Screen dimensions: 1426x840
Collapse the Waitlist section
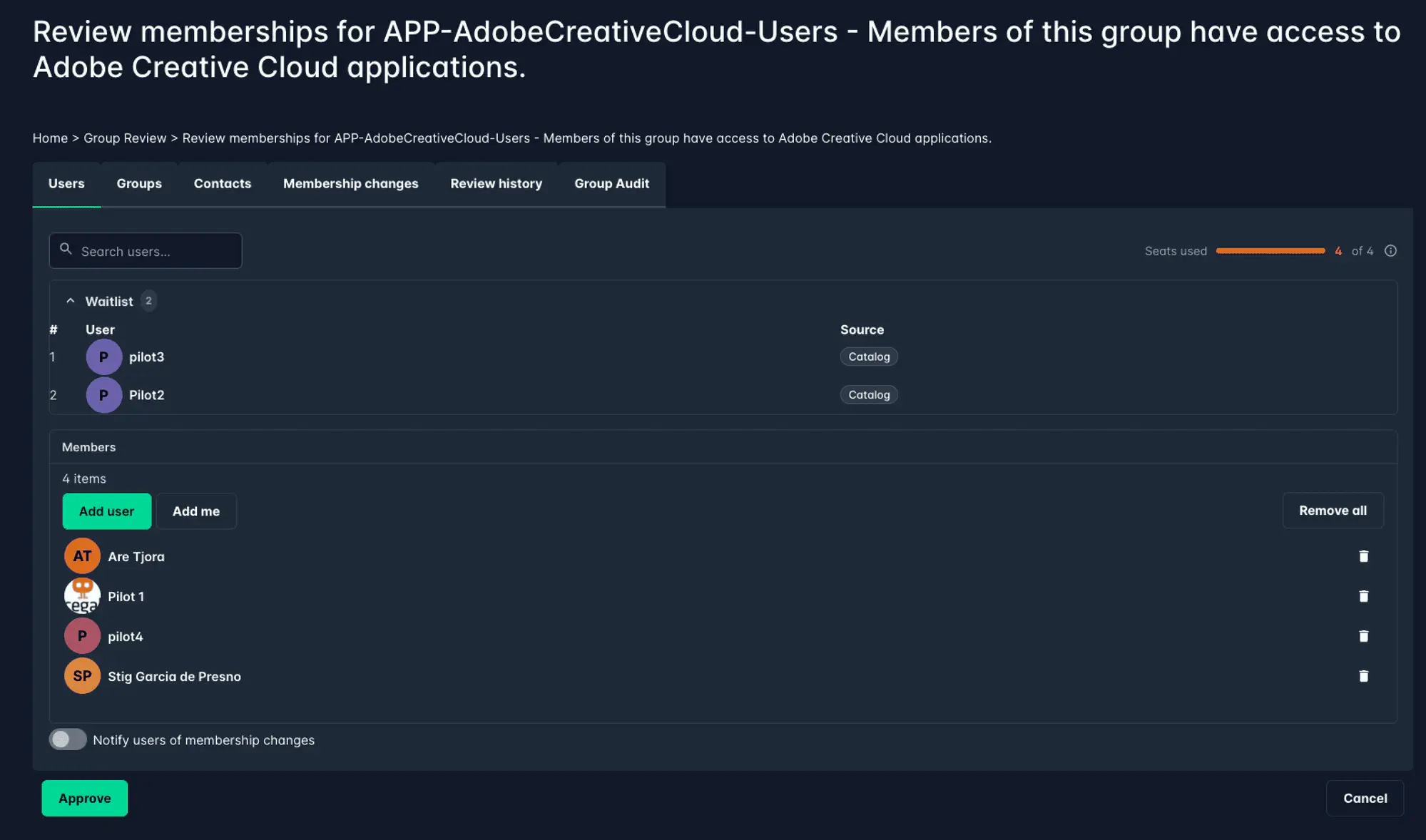tap(71, 301)
